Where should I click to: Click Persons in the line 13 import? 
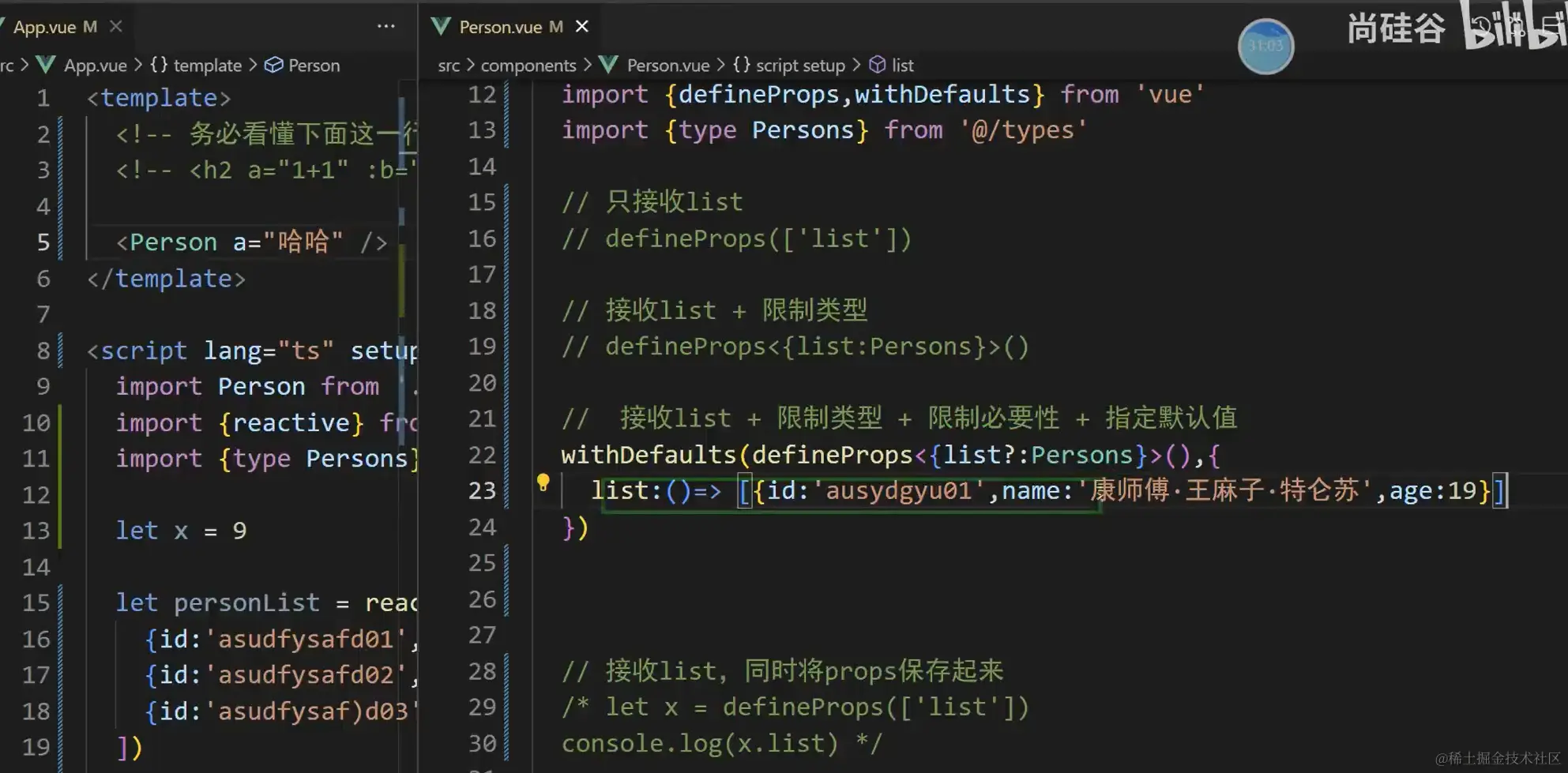click(x=803, y=129)
